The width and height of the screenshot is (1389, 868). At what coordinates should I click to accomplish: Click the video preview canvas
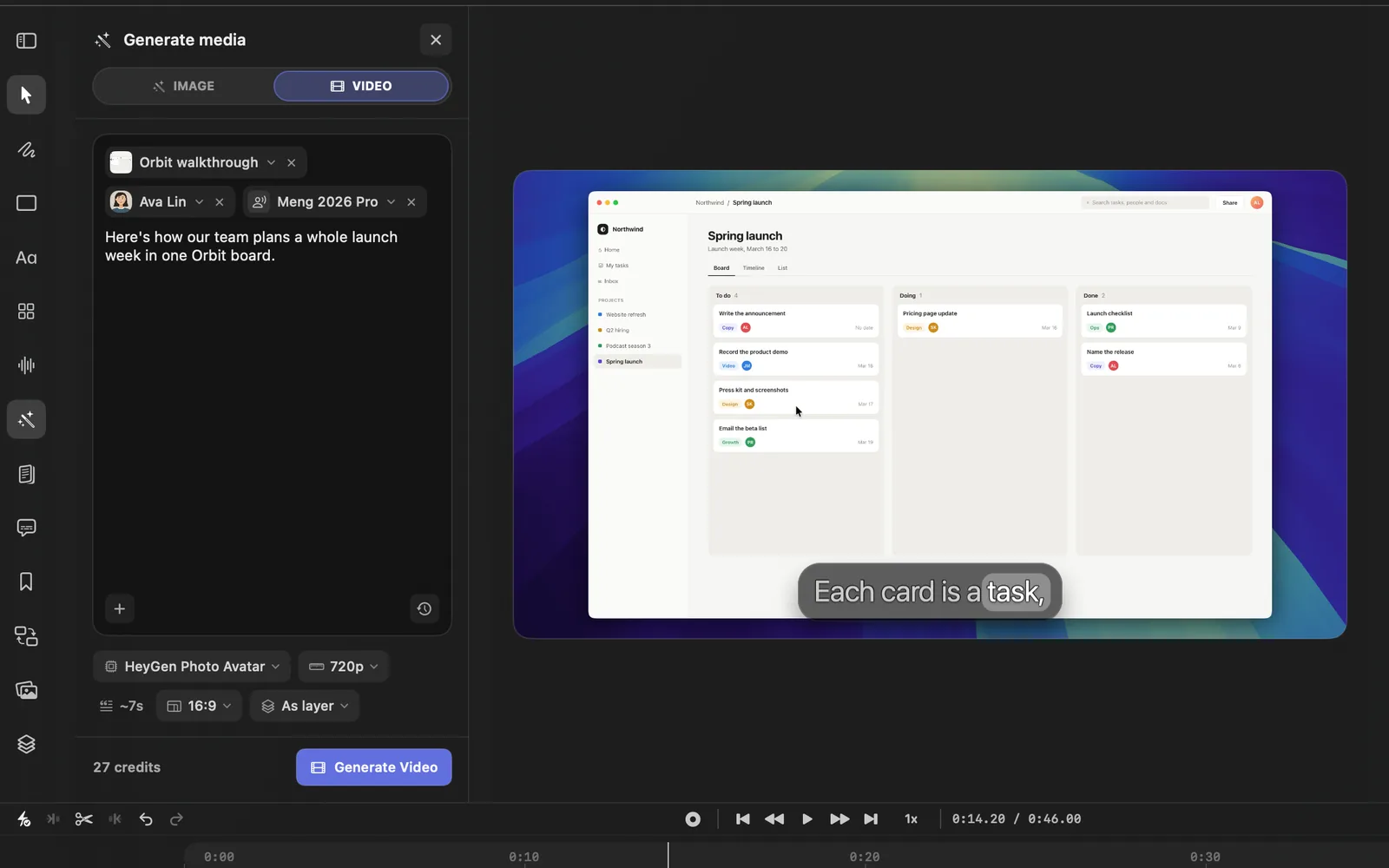[930, 404]
